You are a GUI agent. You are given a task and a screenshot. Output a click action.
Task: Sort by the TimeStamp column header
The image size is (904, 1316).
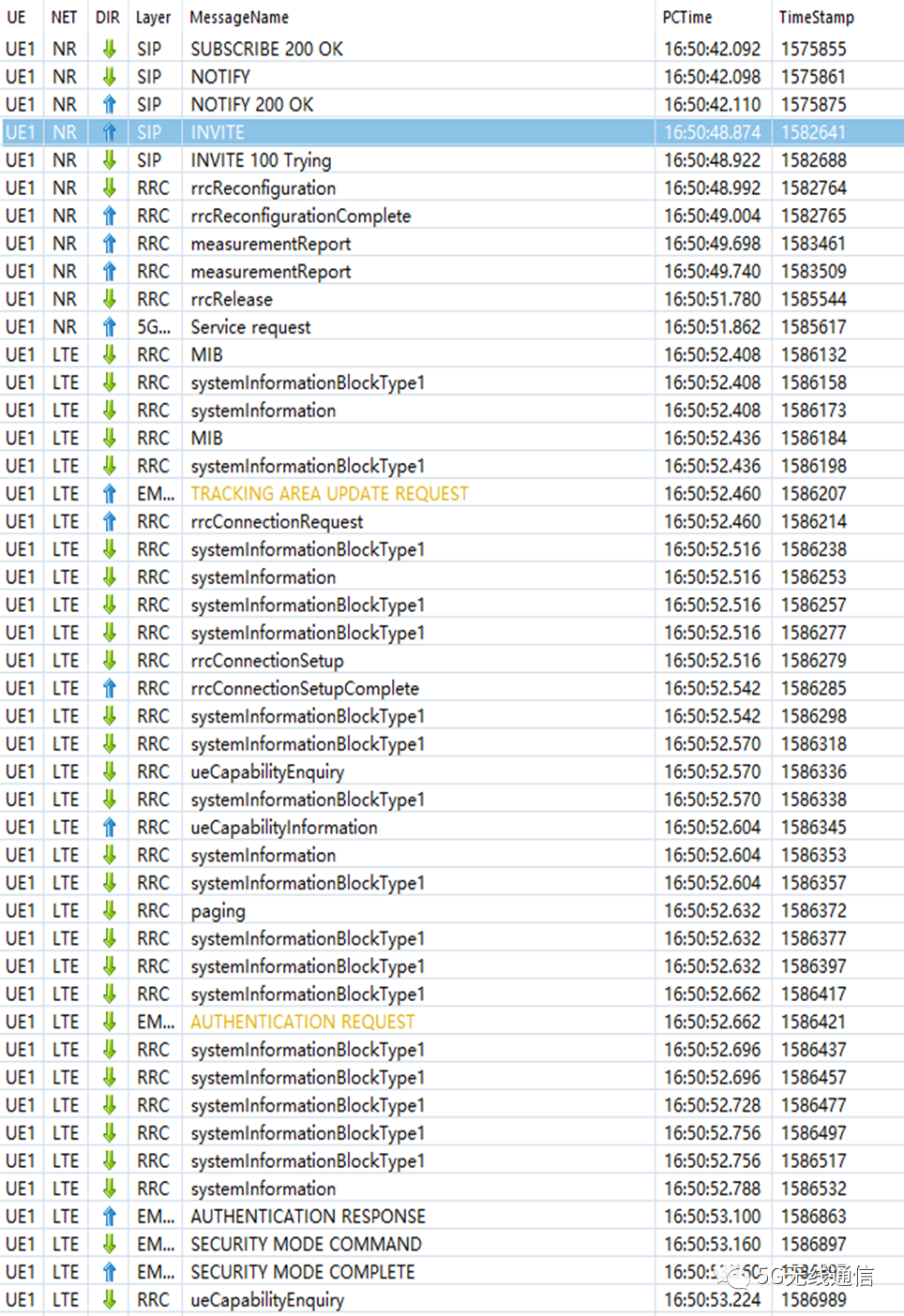[817, 17]
